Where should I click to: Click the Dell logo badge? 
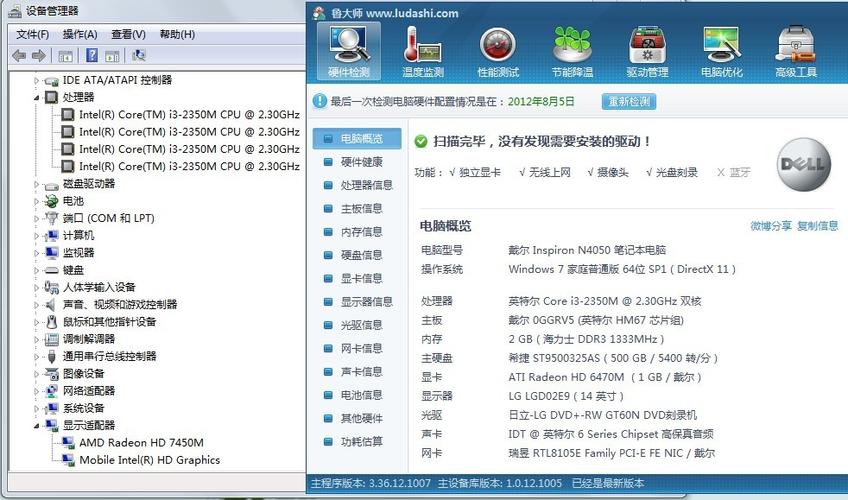click(804, 164)
